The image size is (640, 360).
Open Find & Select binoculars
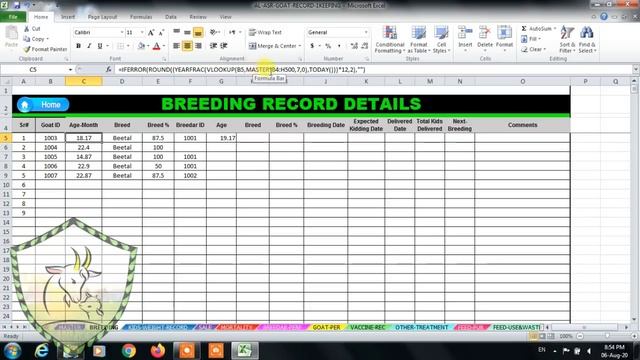point(587,39)
